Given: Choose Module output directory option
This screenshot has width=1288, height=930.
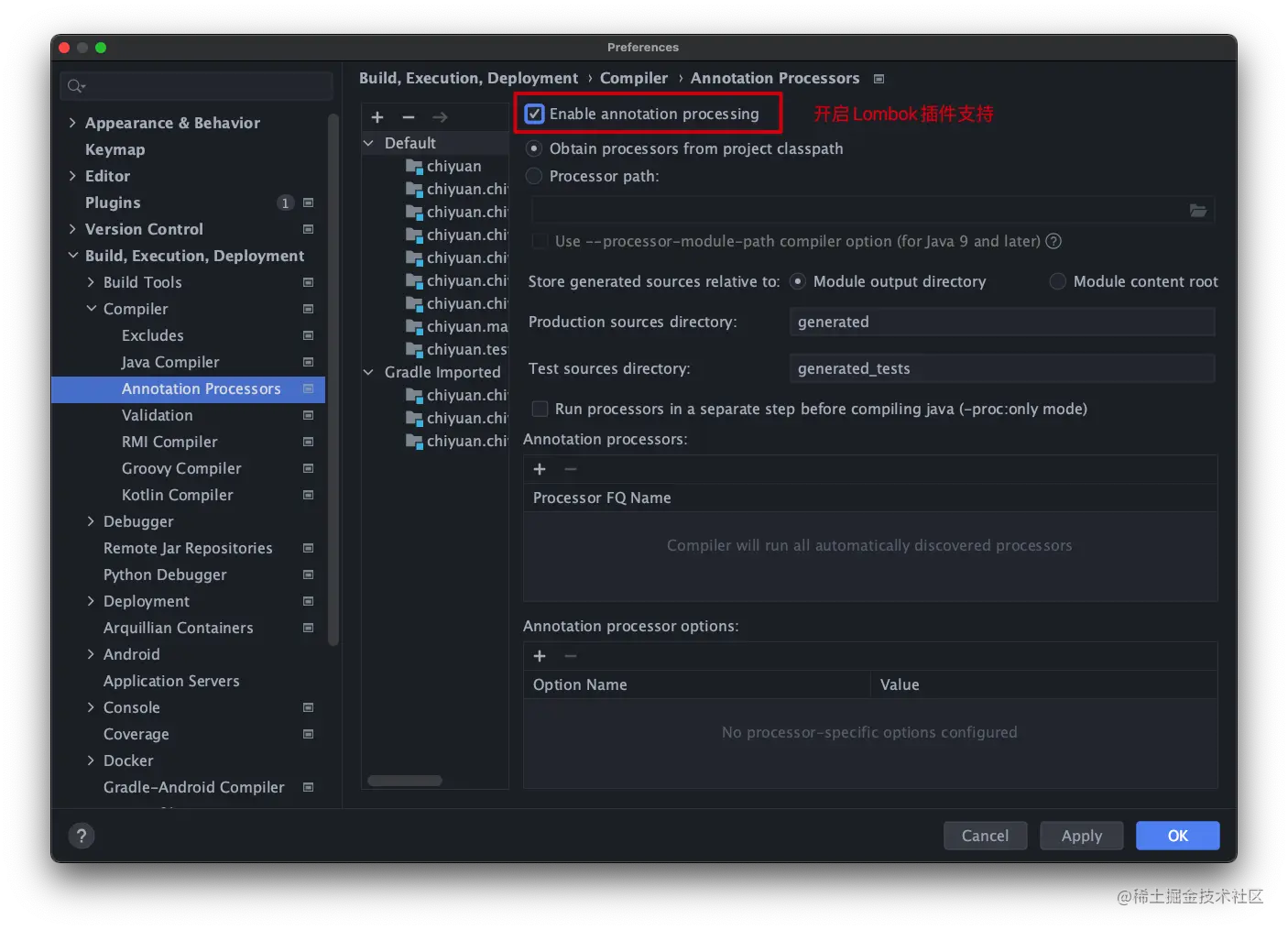Looking at the screenshot, I should [x=798, y=281].
